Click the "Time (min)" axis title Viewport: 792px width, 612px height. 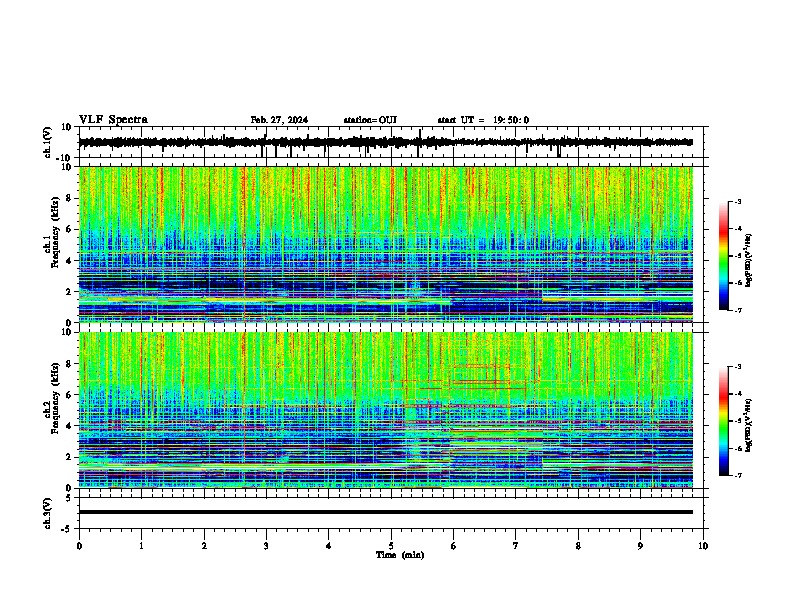click(400, 555)
